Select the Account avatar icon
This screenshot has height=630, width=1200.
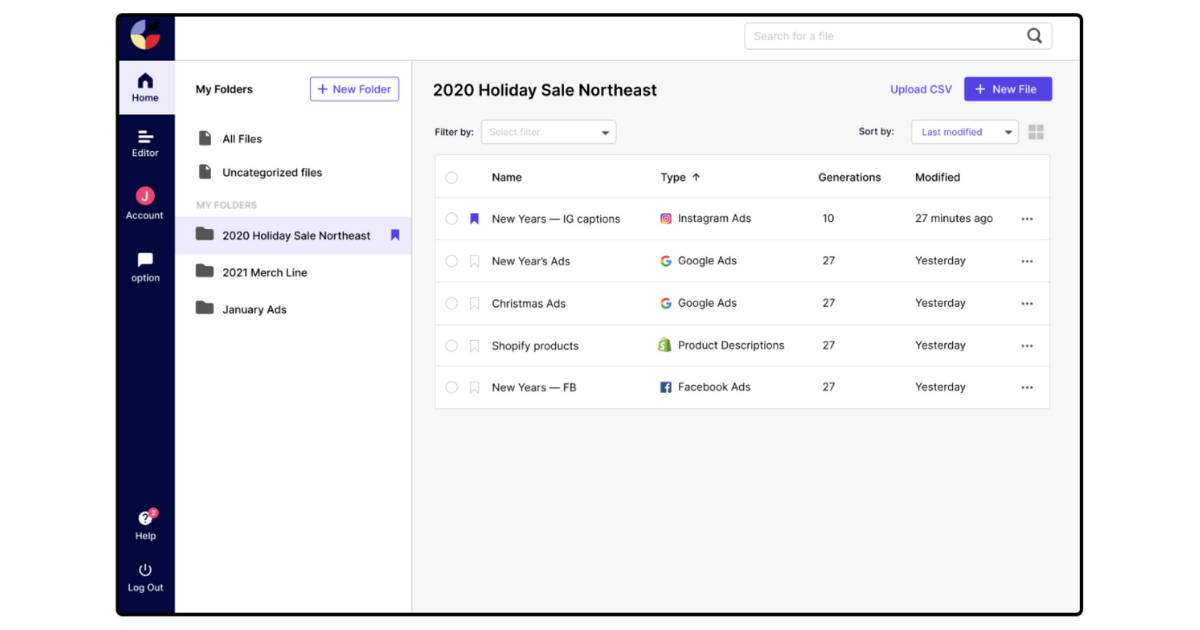145,196
